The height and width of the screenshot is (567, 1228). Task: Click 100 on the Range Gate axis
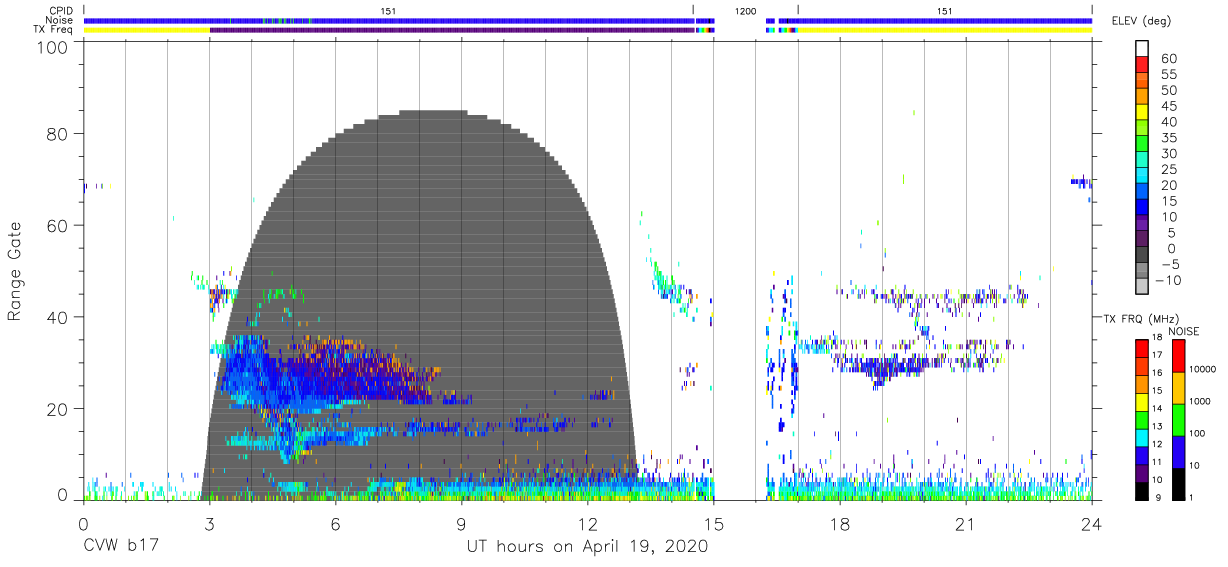pos(52,47)
